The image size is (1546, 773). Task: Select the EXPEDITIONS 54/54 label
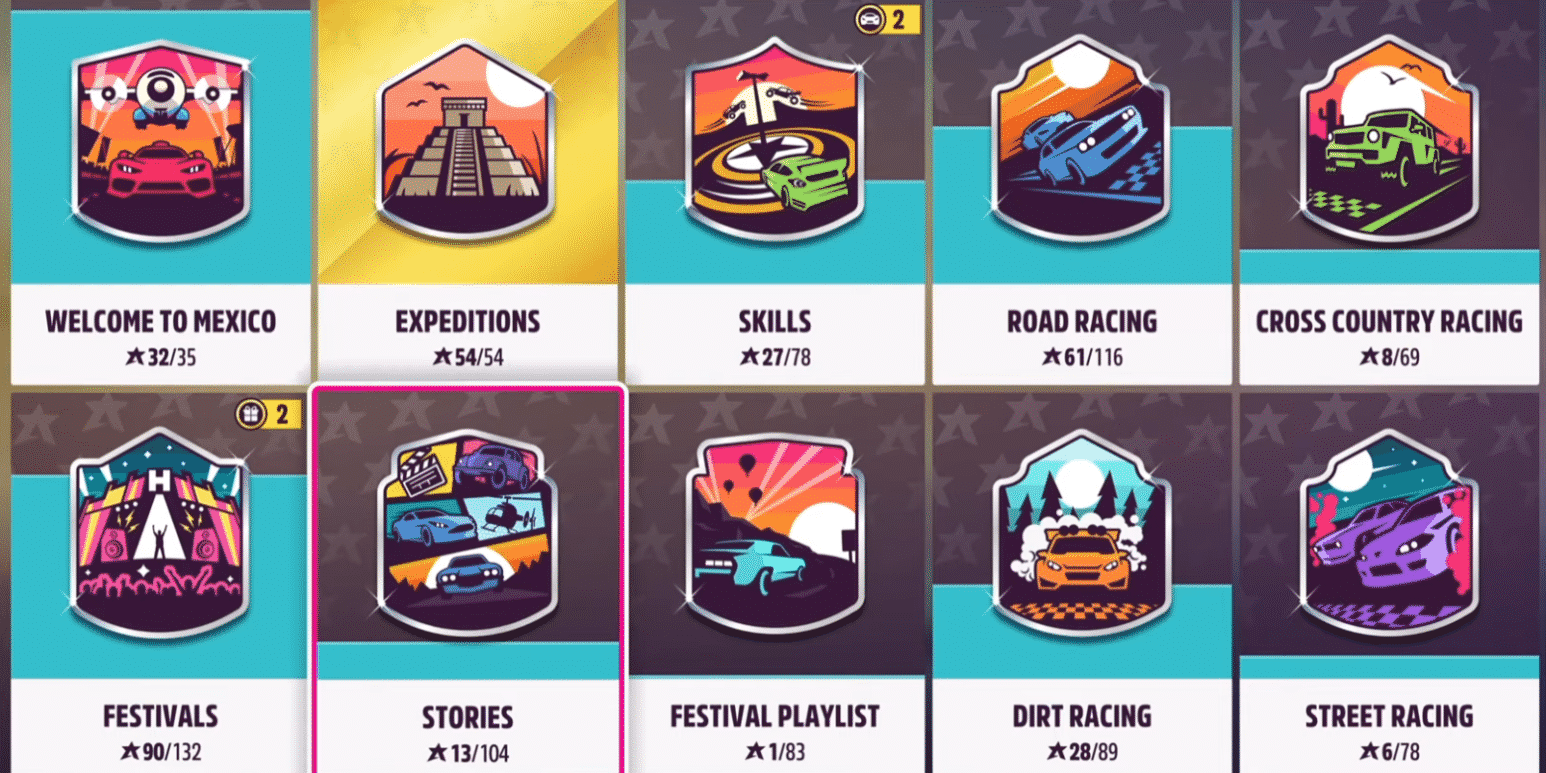click(467, 337)
